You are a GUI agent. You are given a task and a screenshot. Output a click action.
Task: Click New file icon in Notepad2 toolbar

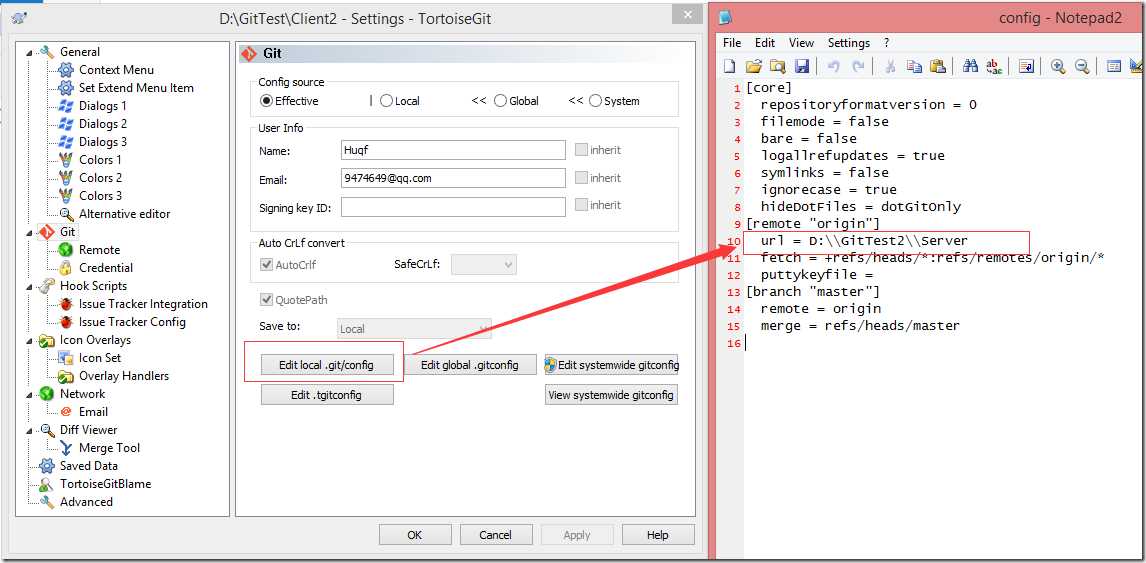729,67
